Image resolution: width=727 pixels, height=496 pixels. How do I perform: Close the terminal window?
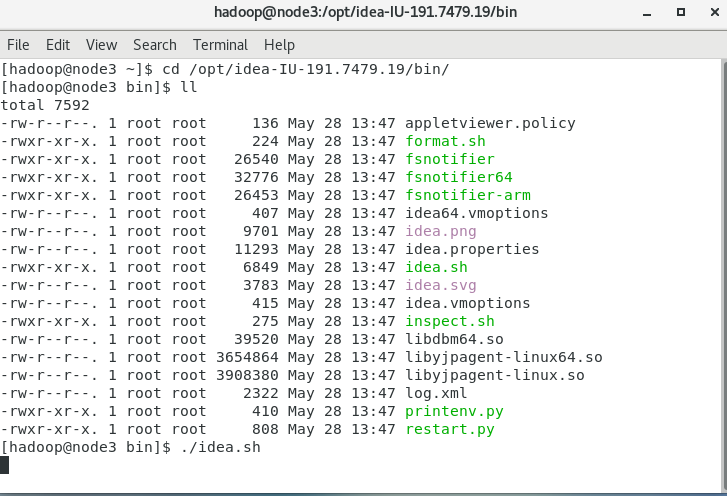[x=714, y=12]
